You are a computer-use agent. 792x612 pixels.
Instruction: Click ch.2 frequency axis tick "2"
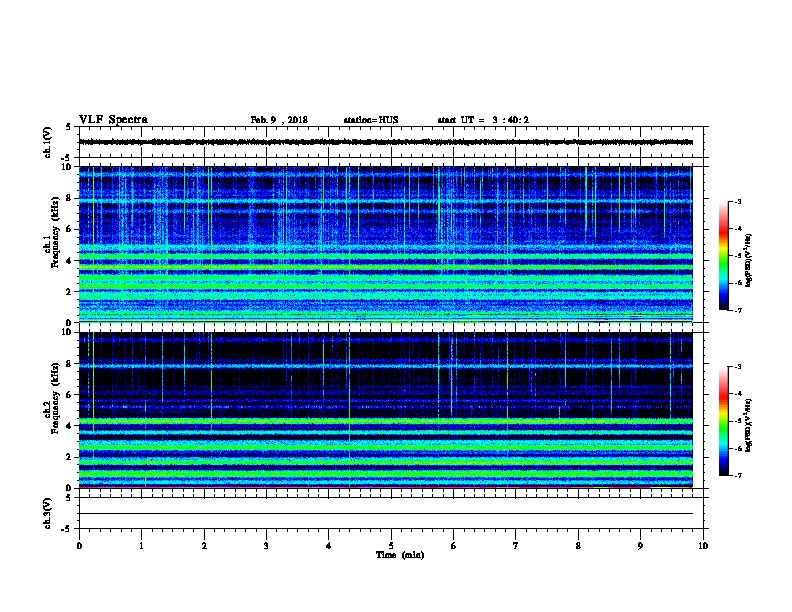tap(69, 457)
